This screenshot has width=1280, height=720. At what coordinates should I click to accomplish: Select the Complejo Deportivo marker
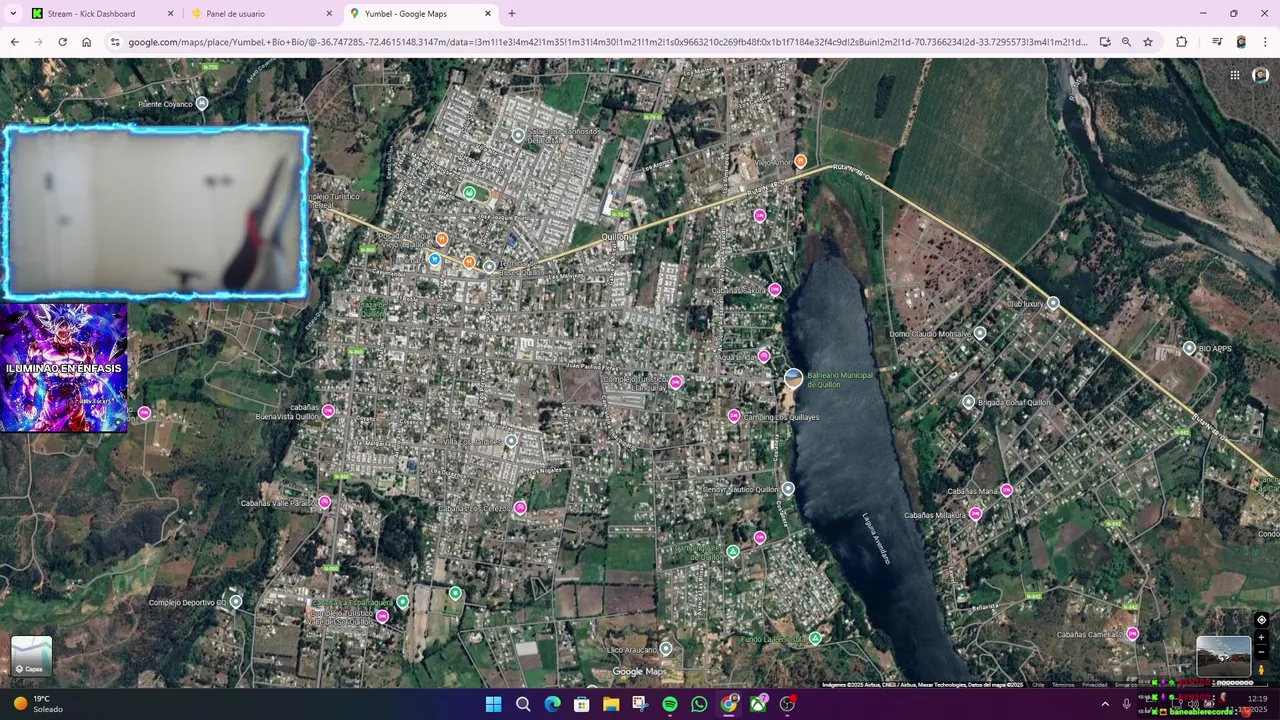click(236, 601)
